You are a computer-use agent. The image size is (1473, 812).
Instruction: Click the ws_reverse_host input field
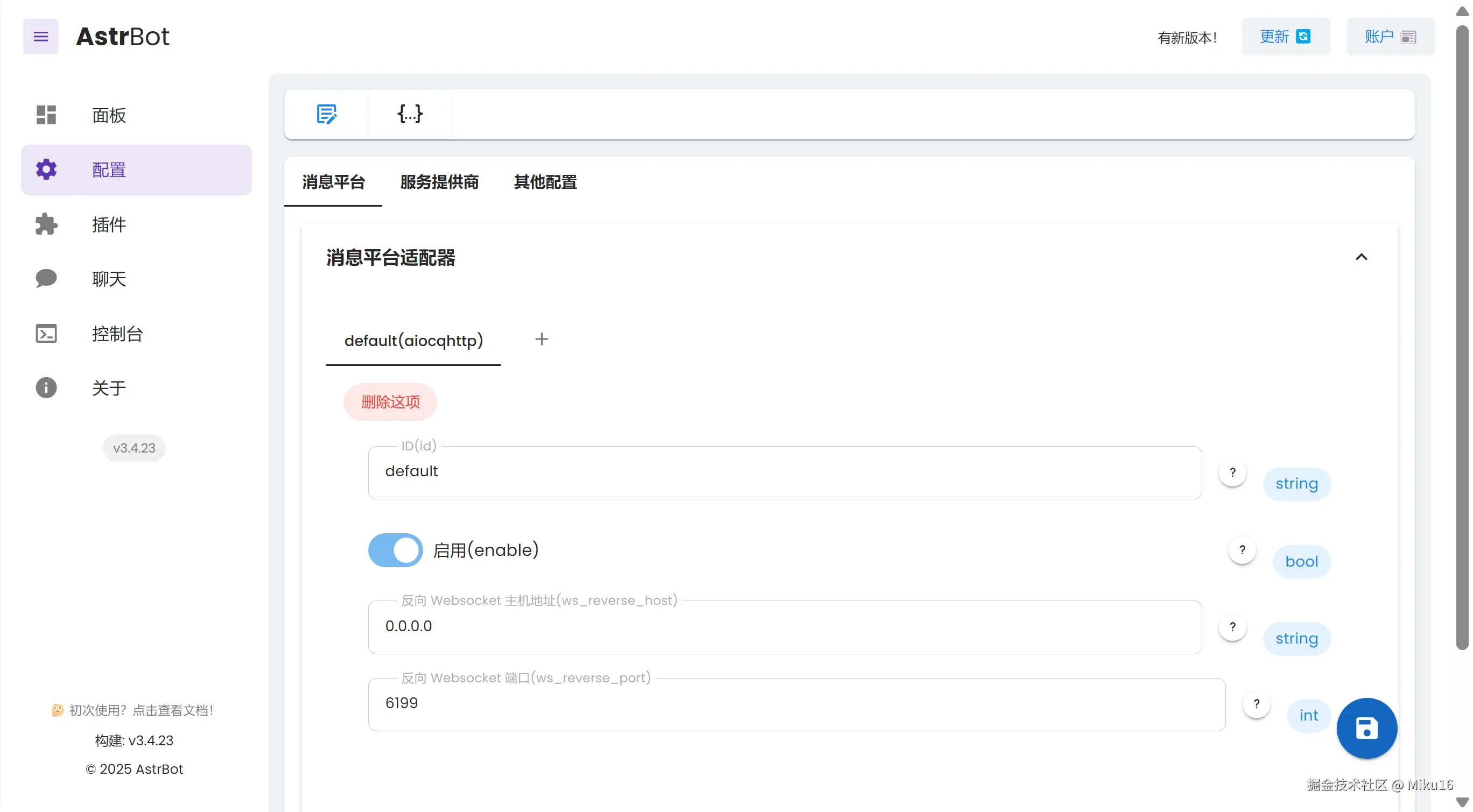click(x=784, y=626)
